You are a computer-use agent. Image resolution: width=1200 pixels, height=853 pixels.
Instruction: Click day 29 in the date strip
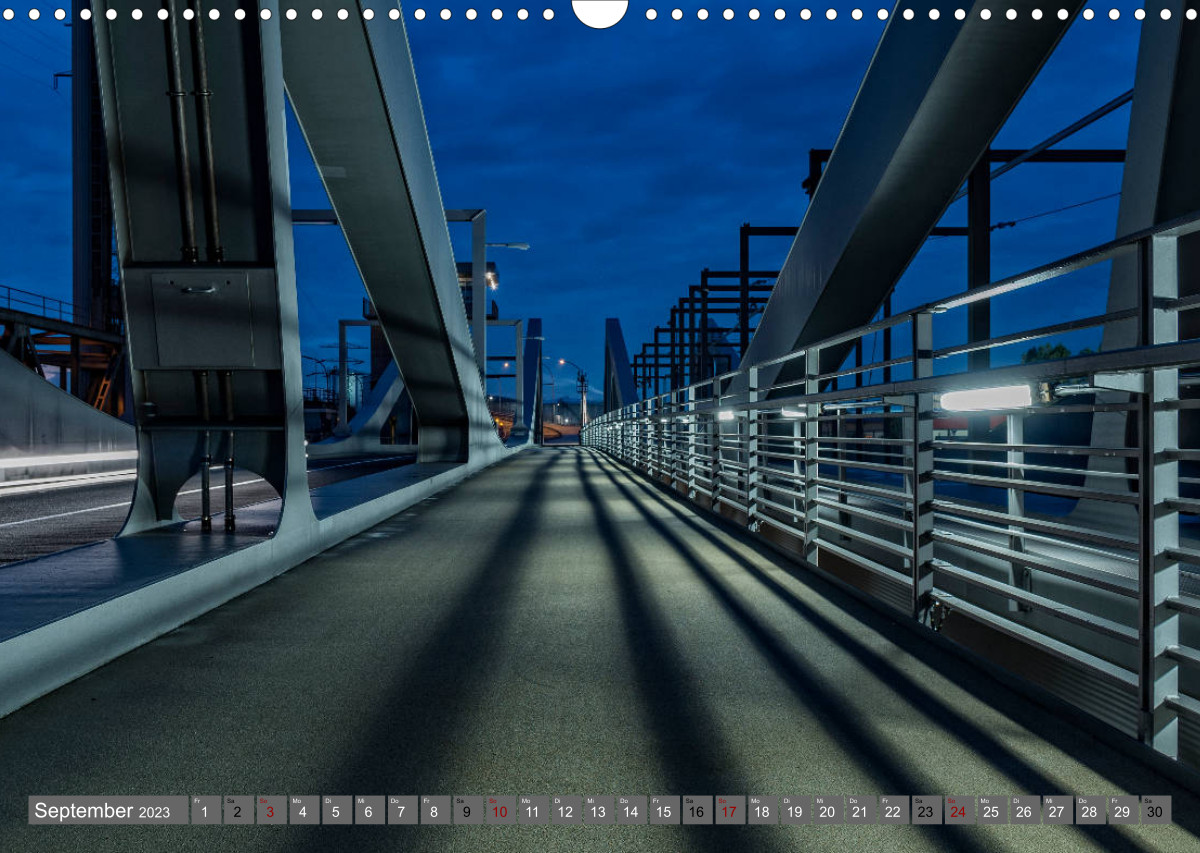1122,810
